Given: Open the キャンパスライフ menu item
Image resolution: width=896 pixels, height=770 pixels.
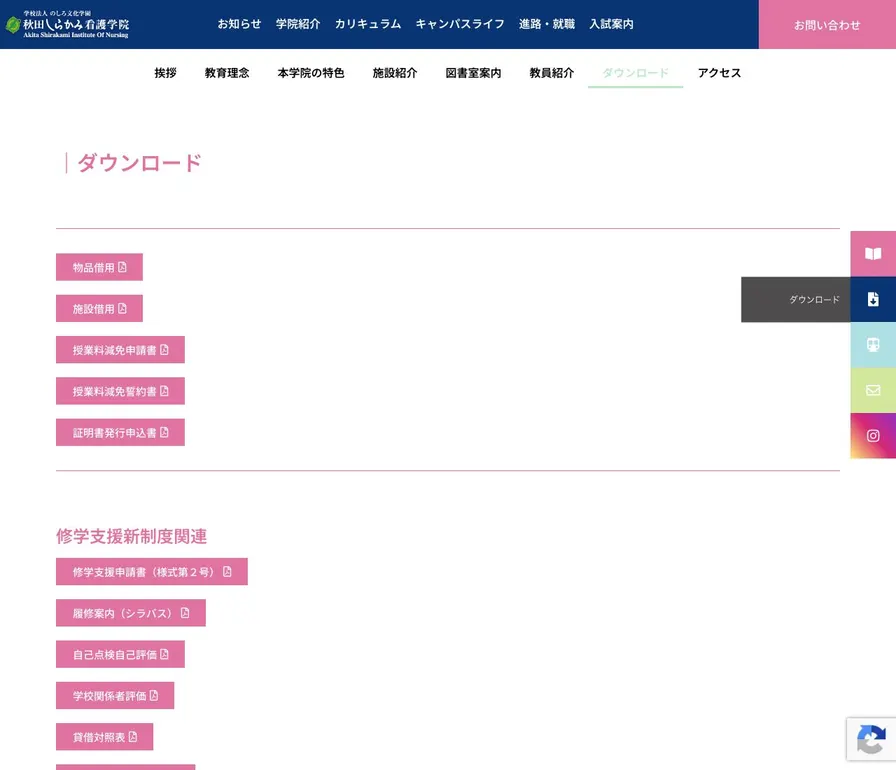Looking at the screenshot, I should point(460,24).
